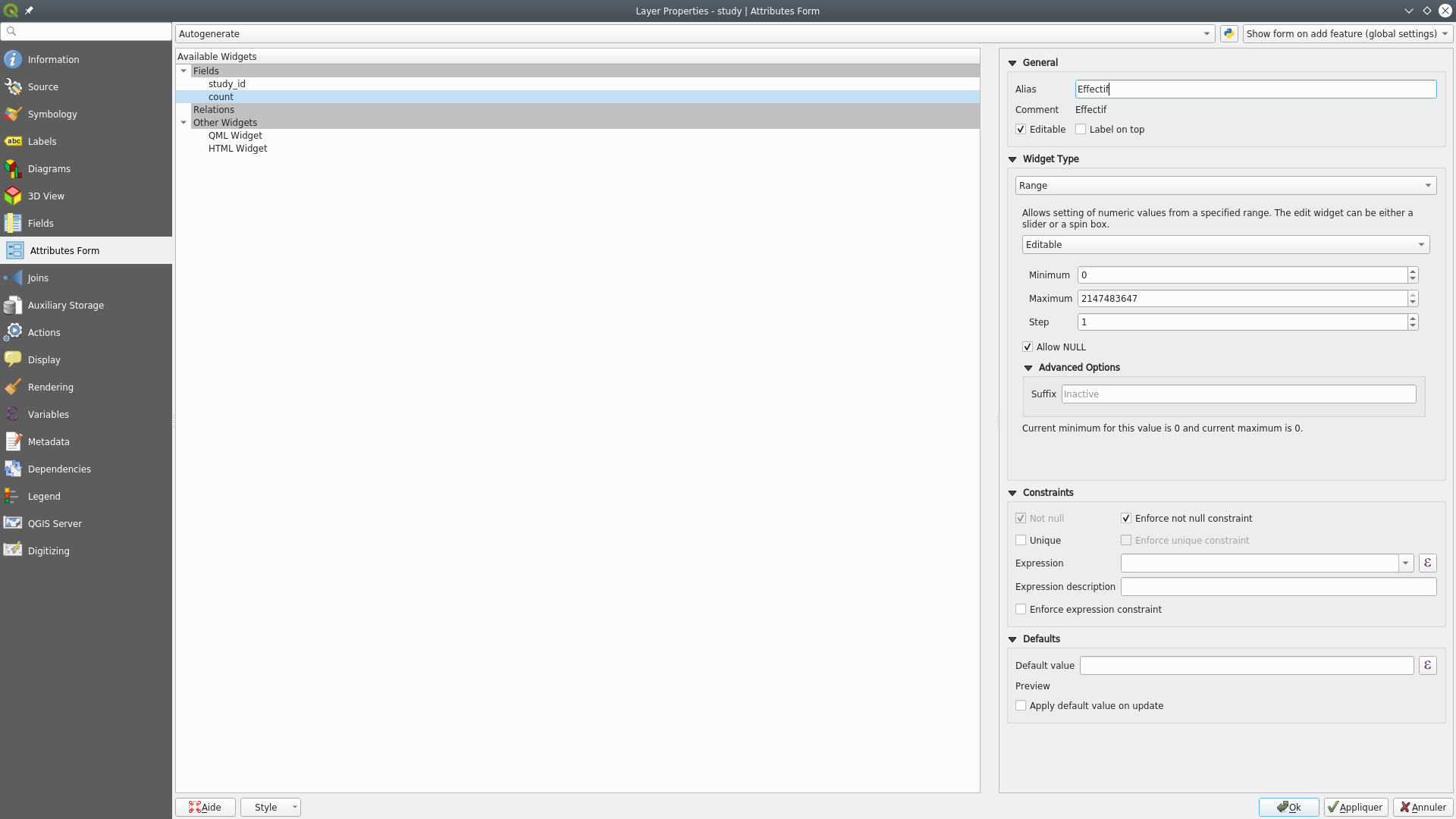Open the Autogenerate form layout dropdown

(695, 33)
